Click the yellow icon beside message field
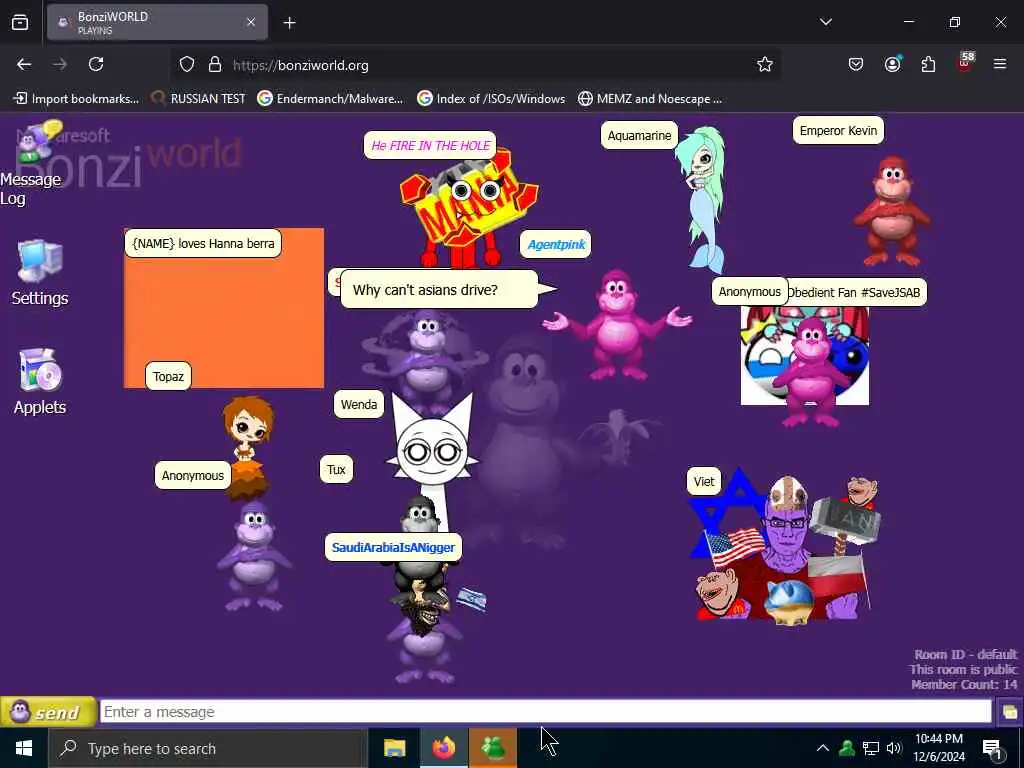This screenshot has height=768, width=1024. (x=1010, y=712)
